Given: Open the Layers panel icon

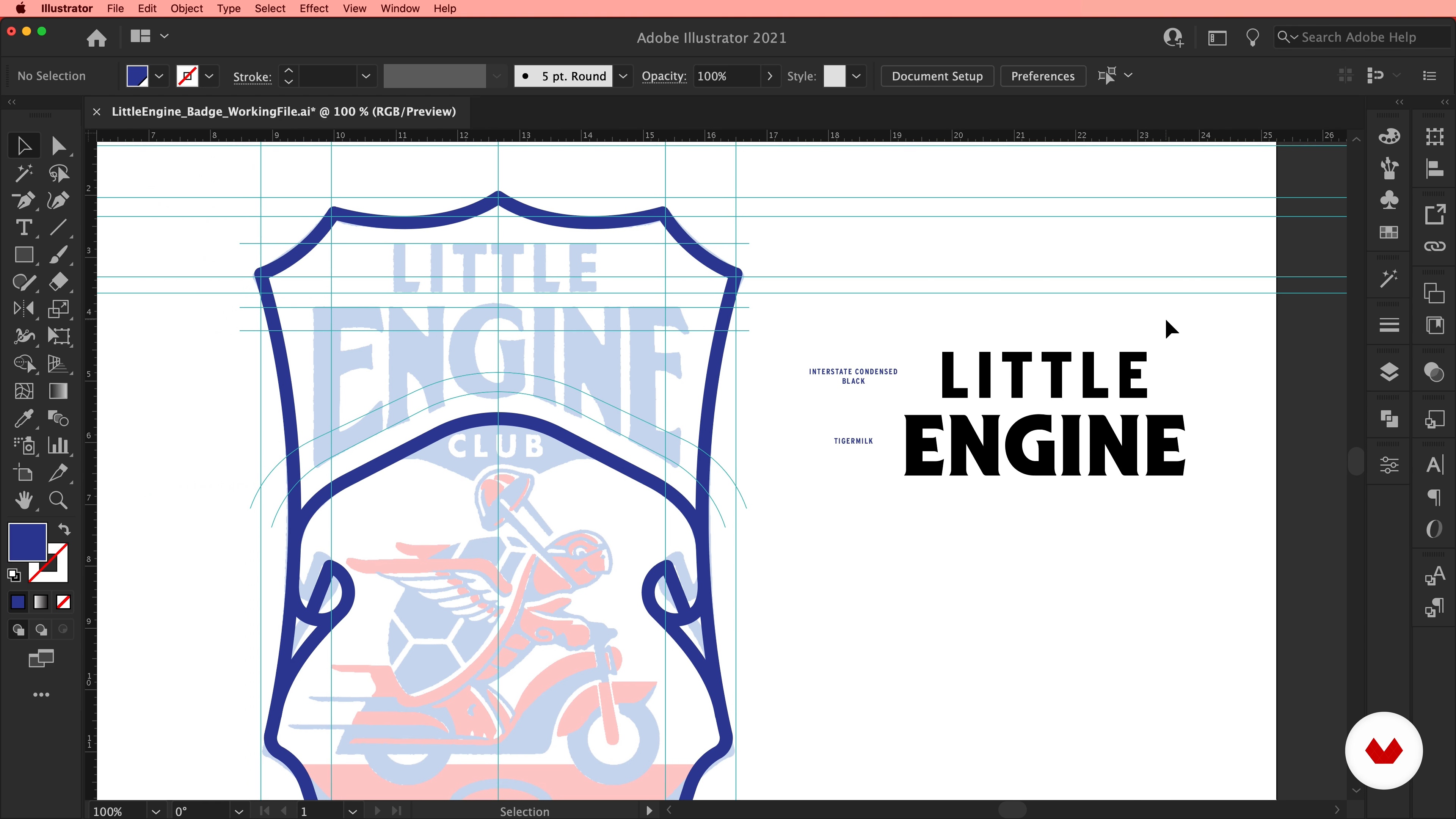Looking at the screenshot, I should [x=1389, y=372].
